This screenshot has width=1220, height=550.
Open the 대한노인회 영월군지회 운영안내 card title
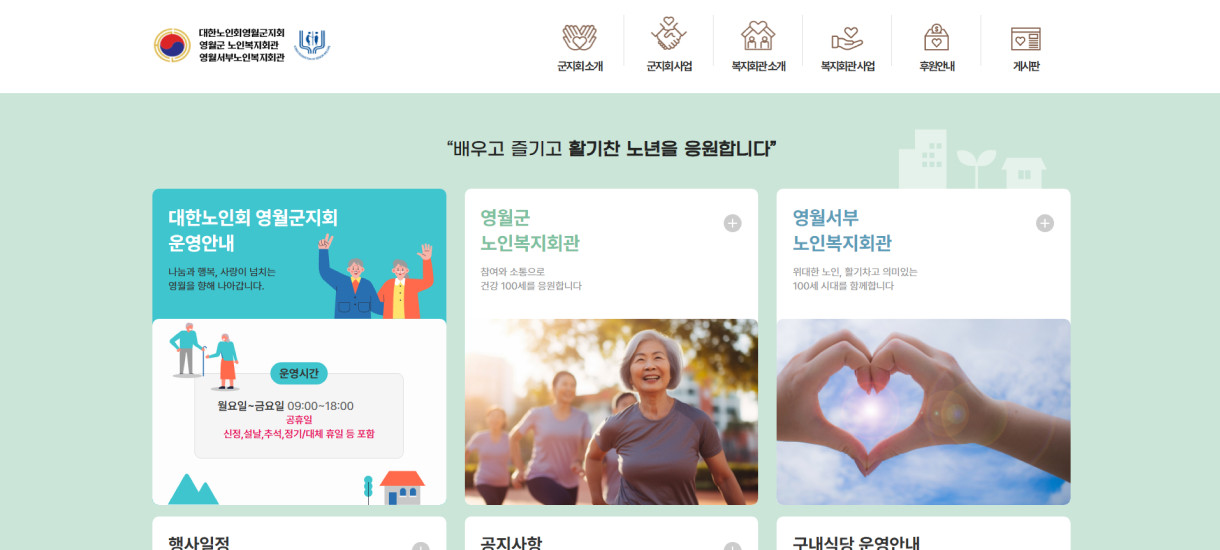click(253, 230)
